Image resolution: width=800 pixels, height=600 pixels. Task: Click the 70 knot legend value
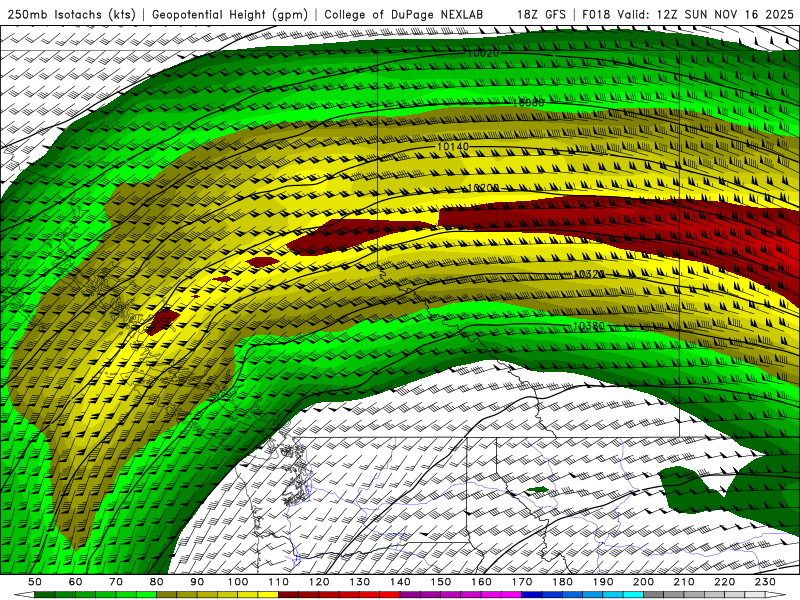(x=116, y=582)
